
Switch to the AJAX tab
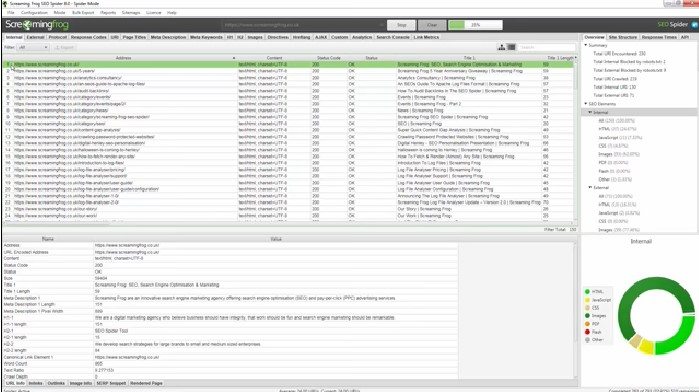pyautogui.click(x=321, y=37)
